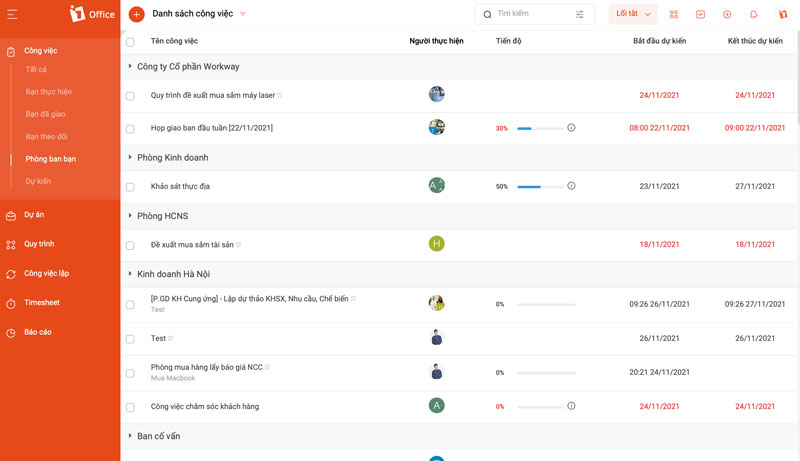Open Họp giao ban đầu tuần task
The image size is (800, 461).
(212, 128)
